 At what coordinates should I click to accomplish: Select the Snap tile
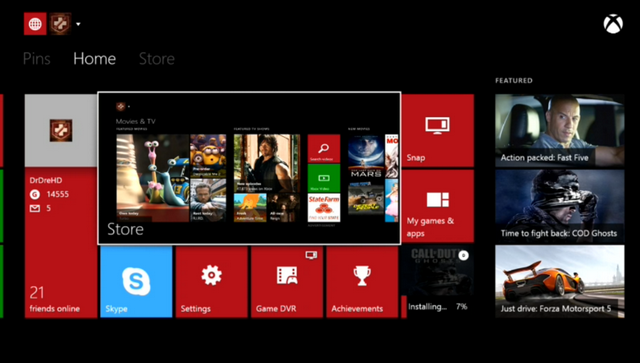point(438,131)
